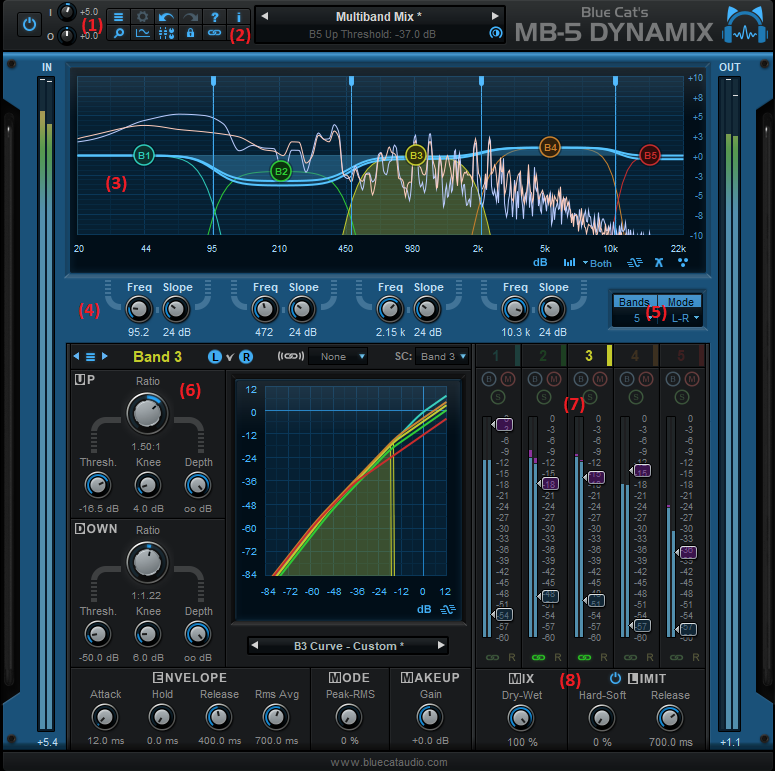Open the Multiband Mix preset name
The image size is (775, 771).
click(379, 17)
